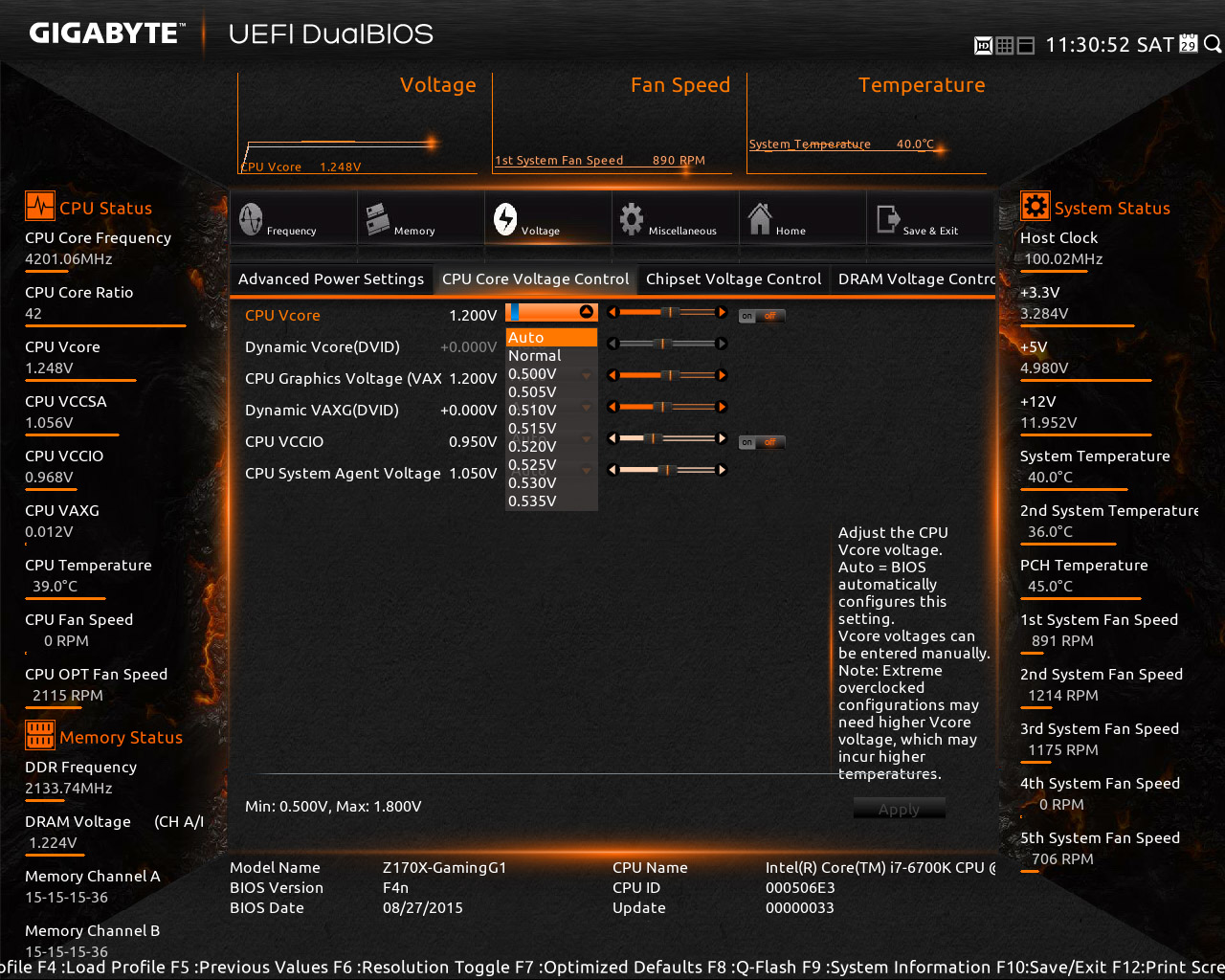Click the magnifier search icon at top right
Image resolution: width=1225 pixels, height=980 pixels.
pos(1213,44)
